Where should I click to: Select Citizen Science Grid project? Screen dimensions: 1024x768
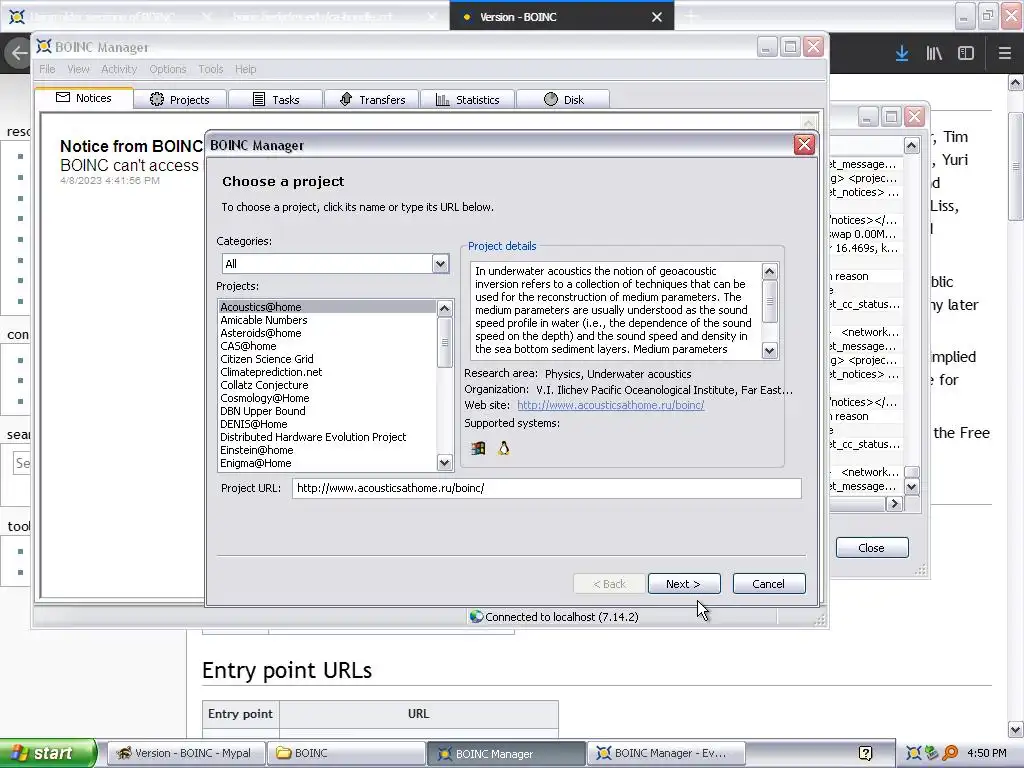point(327,359)
